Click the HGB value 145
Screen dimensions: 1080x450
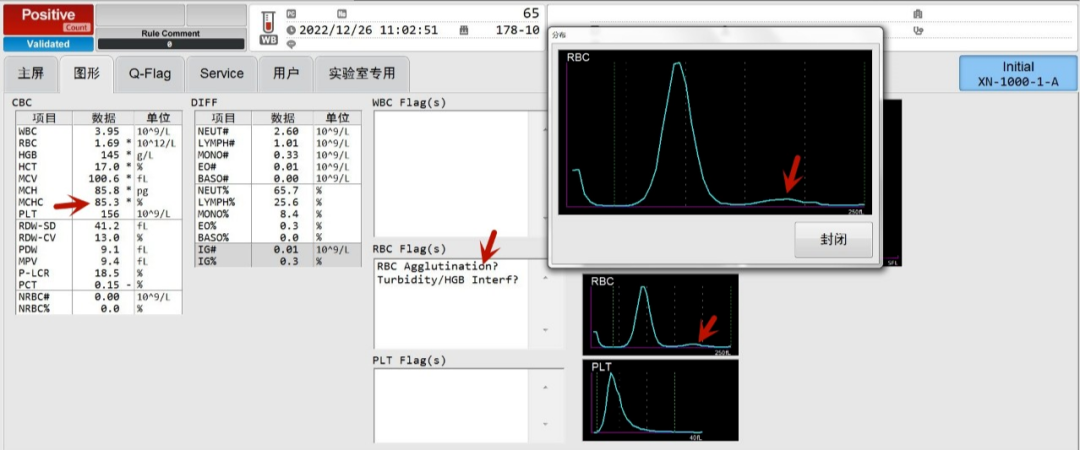pos(110,155)
